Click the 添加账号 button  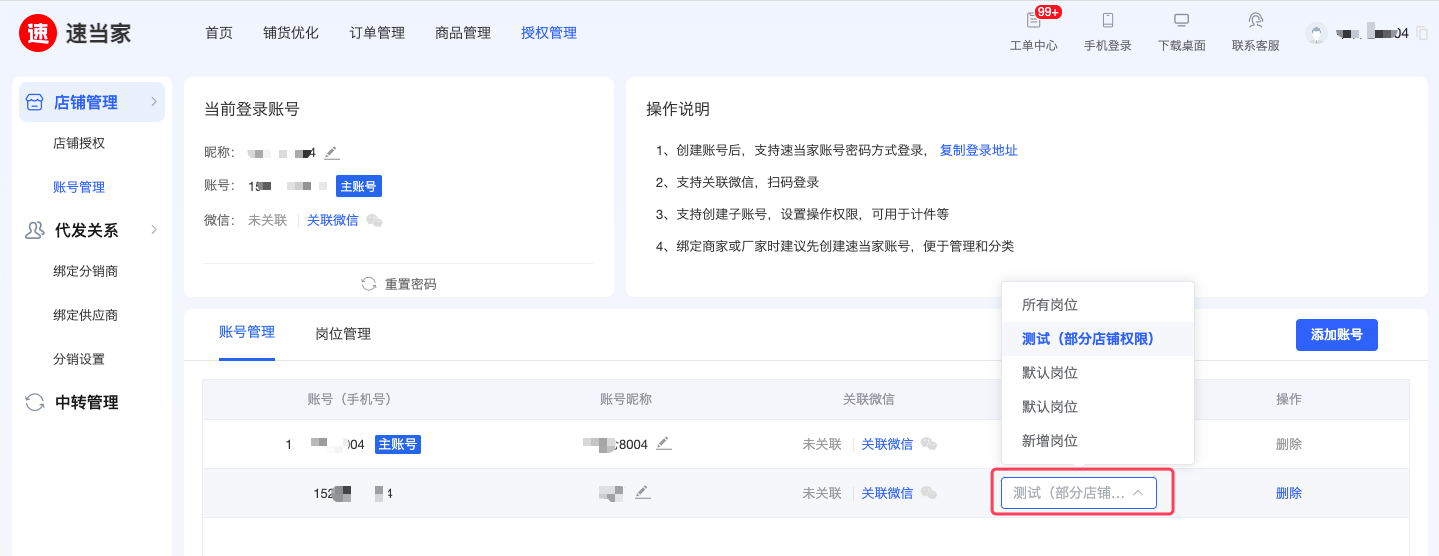coord(1336,335)
